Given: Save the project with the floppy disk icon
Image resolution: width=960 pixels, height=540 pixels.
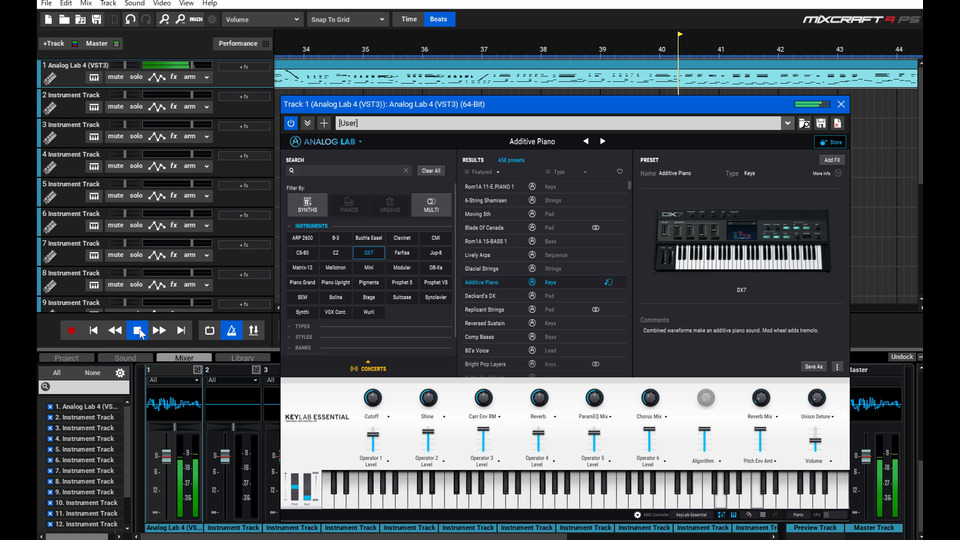Looking at the screenshot, I should point(96,20).
